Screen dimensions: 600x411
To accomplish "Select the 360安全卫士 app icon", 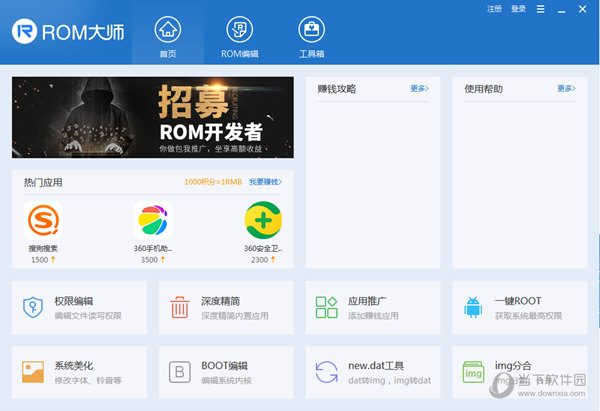I will pos(263,221).
